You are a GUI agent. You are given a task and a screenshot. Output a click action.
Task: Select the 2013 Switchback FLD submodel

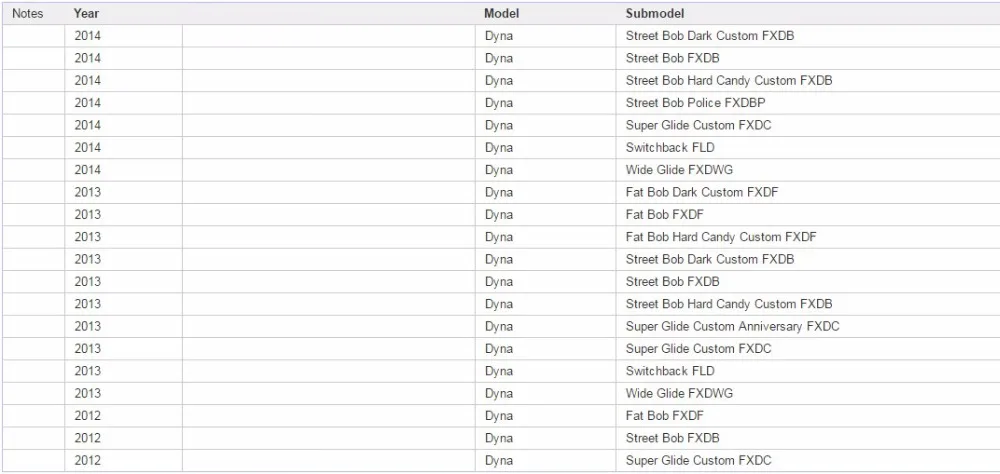pyautogui.click(x=670, y=371)
